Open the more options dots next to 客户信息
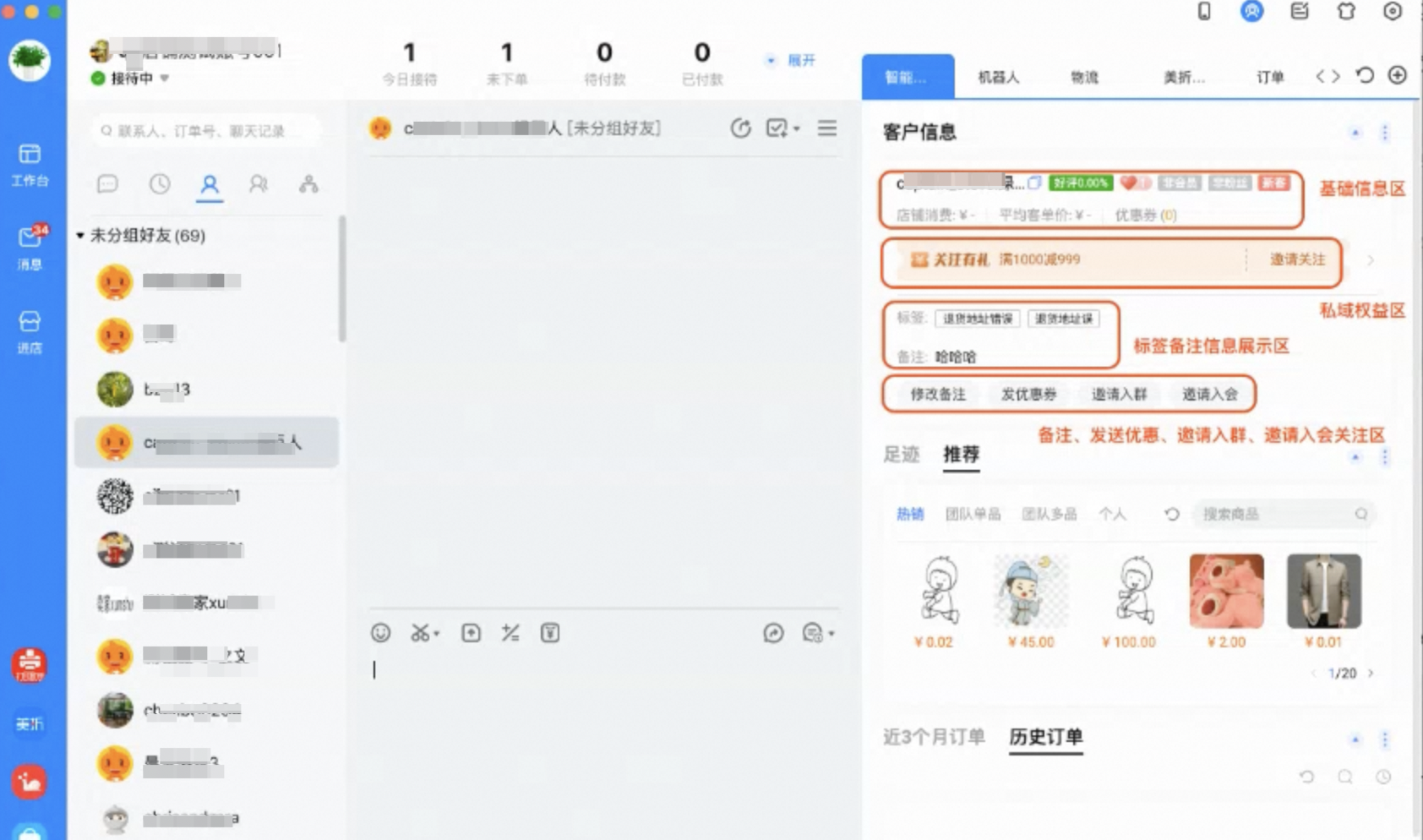The image size is (1423, 840). (x=1385, y=133)
